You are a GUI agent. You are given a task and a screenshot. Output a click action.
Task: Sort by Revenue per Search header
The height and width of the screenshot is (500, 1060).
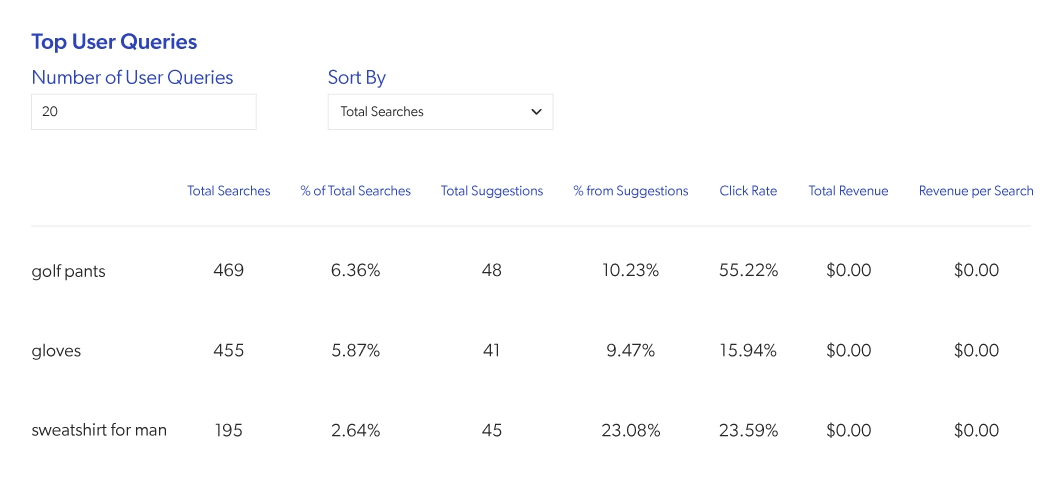pos(976,191)
